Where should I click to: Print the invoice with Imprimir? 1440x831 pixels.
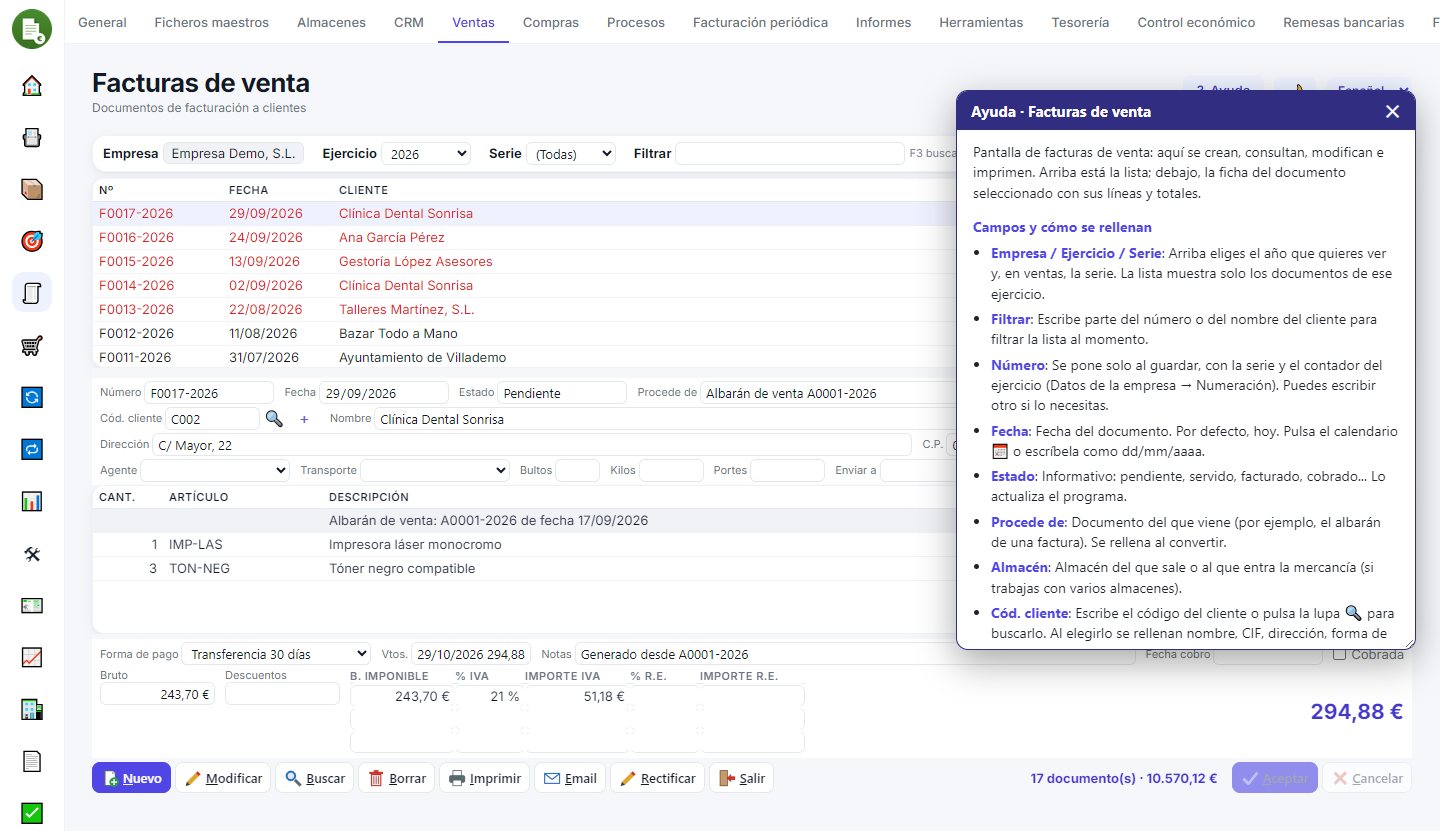[x=485, y=778]
